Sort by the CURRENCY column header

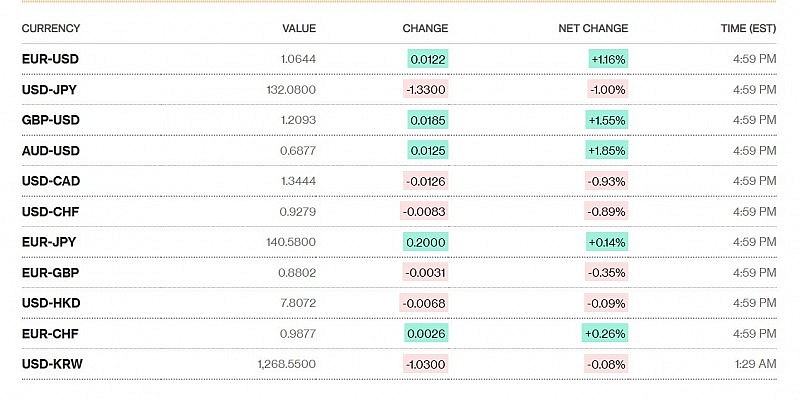coord(51,28)
